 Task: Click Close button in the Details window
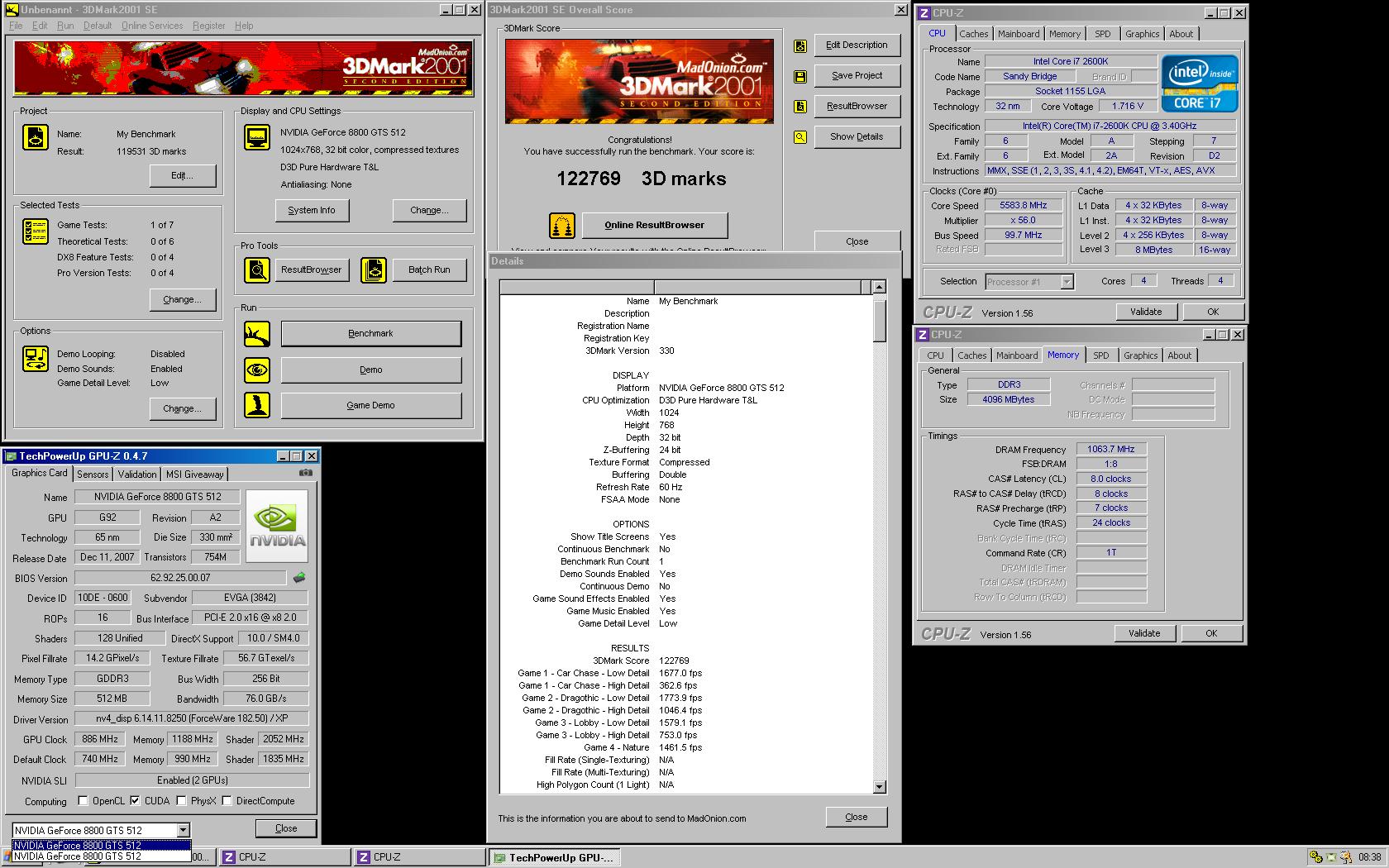pos(857,817)
